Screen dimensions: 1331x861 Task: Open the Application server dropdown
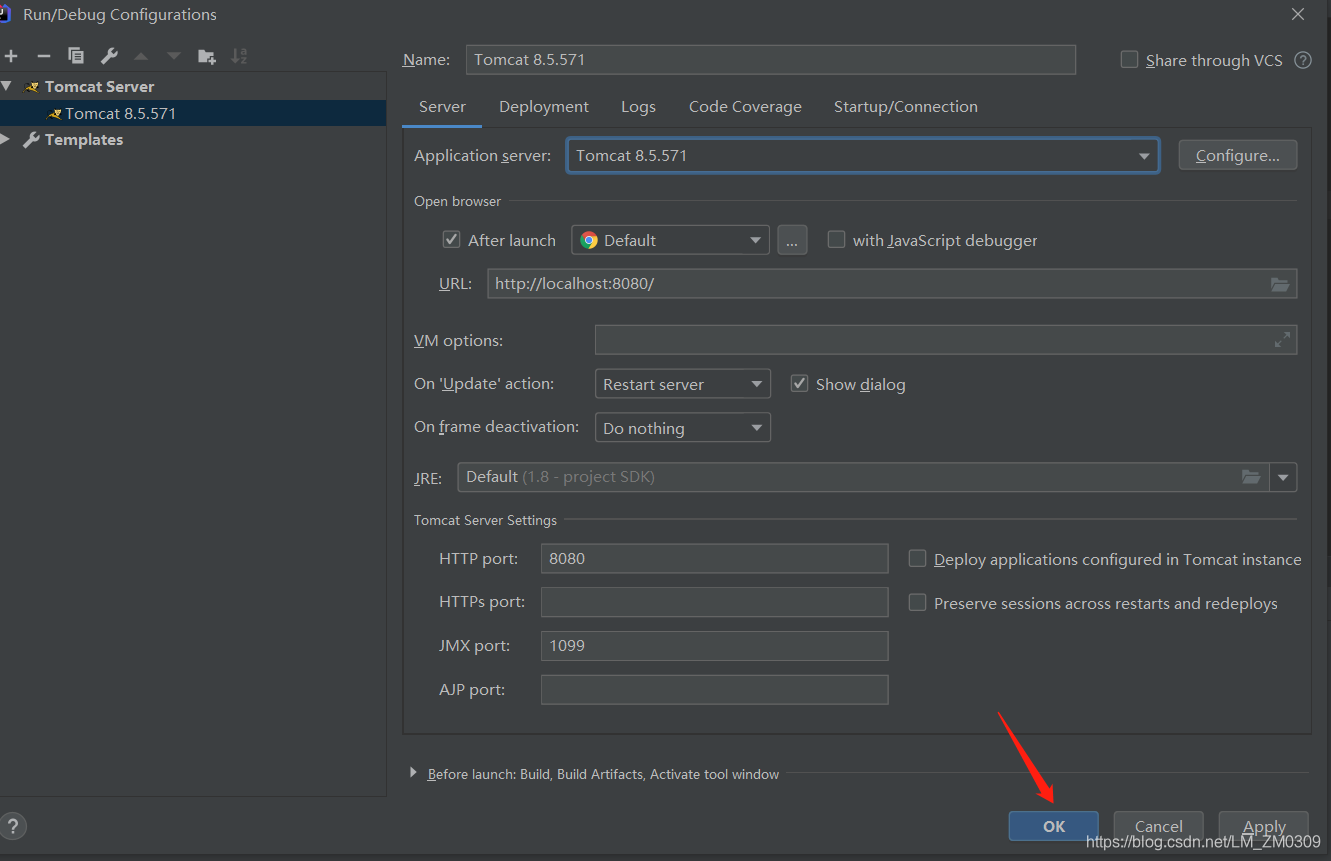point(863,156)
